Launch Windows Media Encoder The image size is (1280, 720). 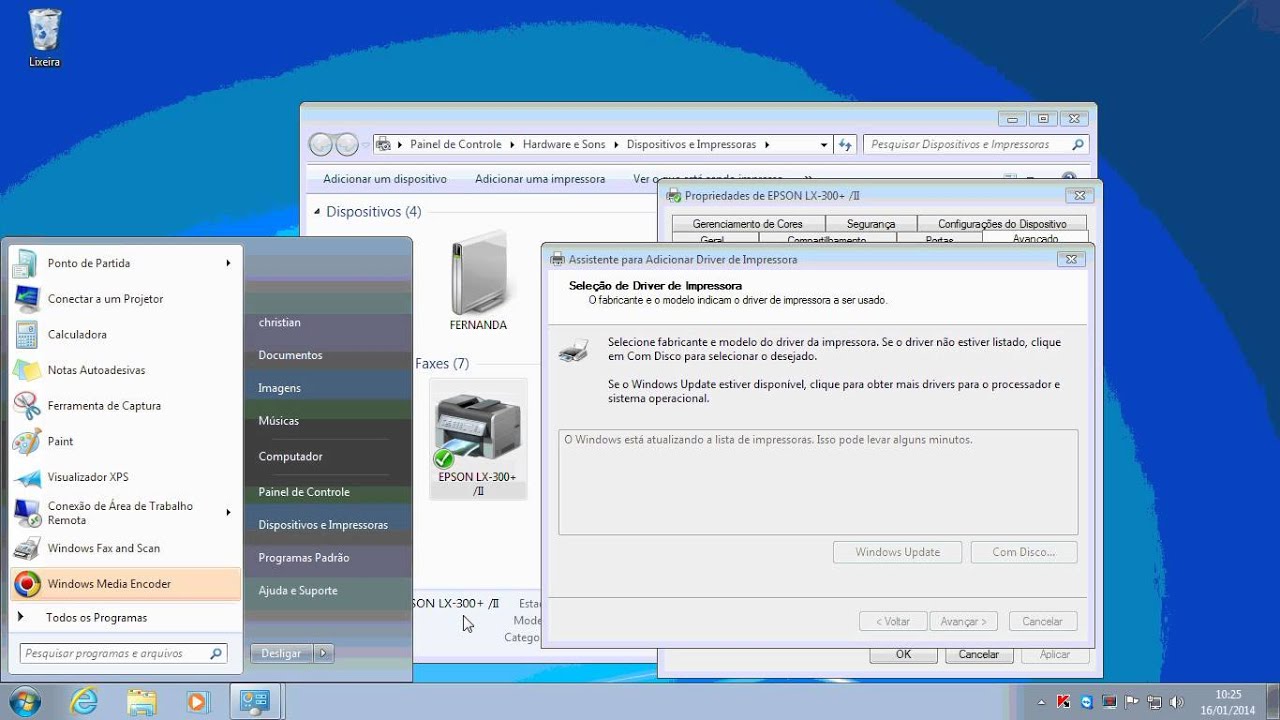tap(125, 584)
